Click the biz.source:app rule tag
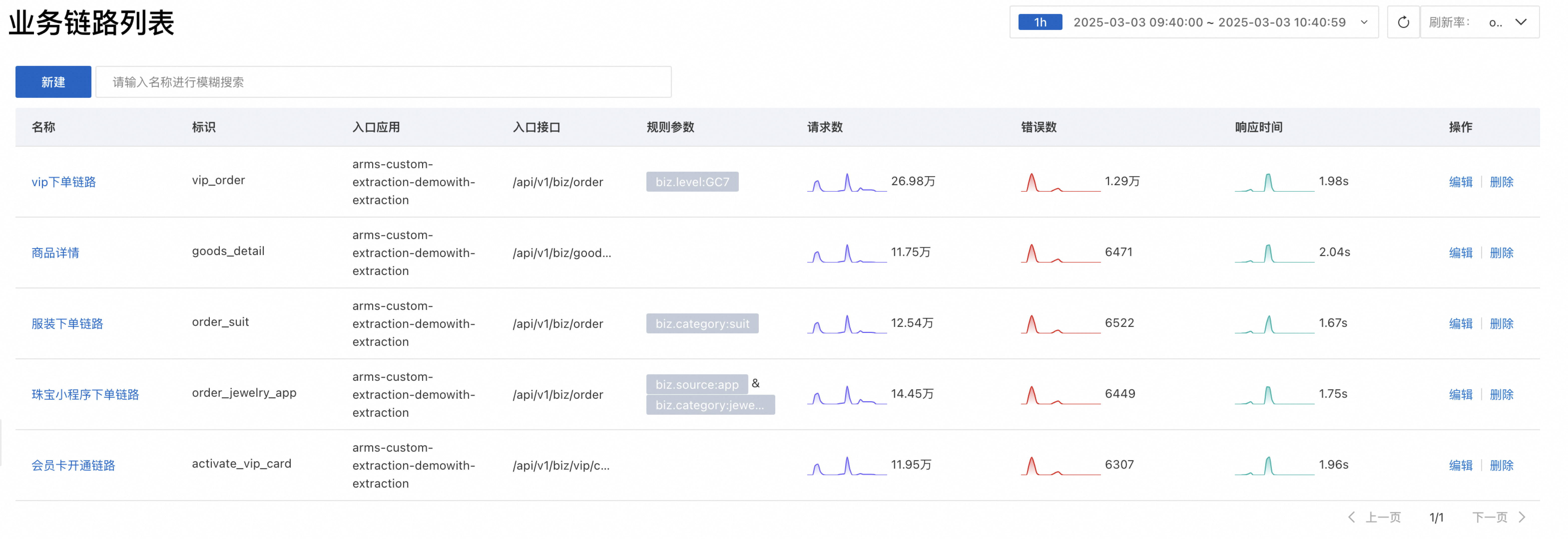Screen dimensions: 1568x539 tap(697, 385)
